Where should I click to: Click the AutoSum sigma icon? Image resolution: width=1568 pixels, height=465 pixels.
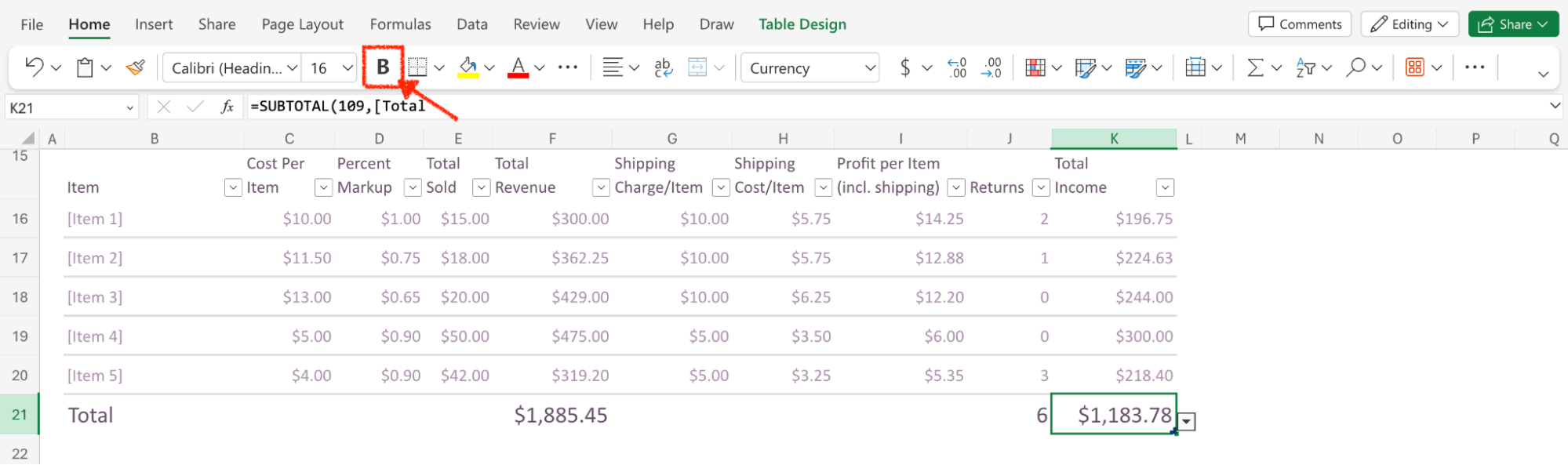click(1255, 67)
